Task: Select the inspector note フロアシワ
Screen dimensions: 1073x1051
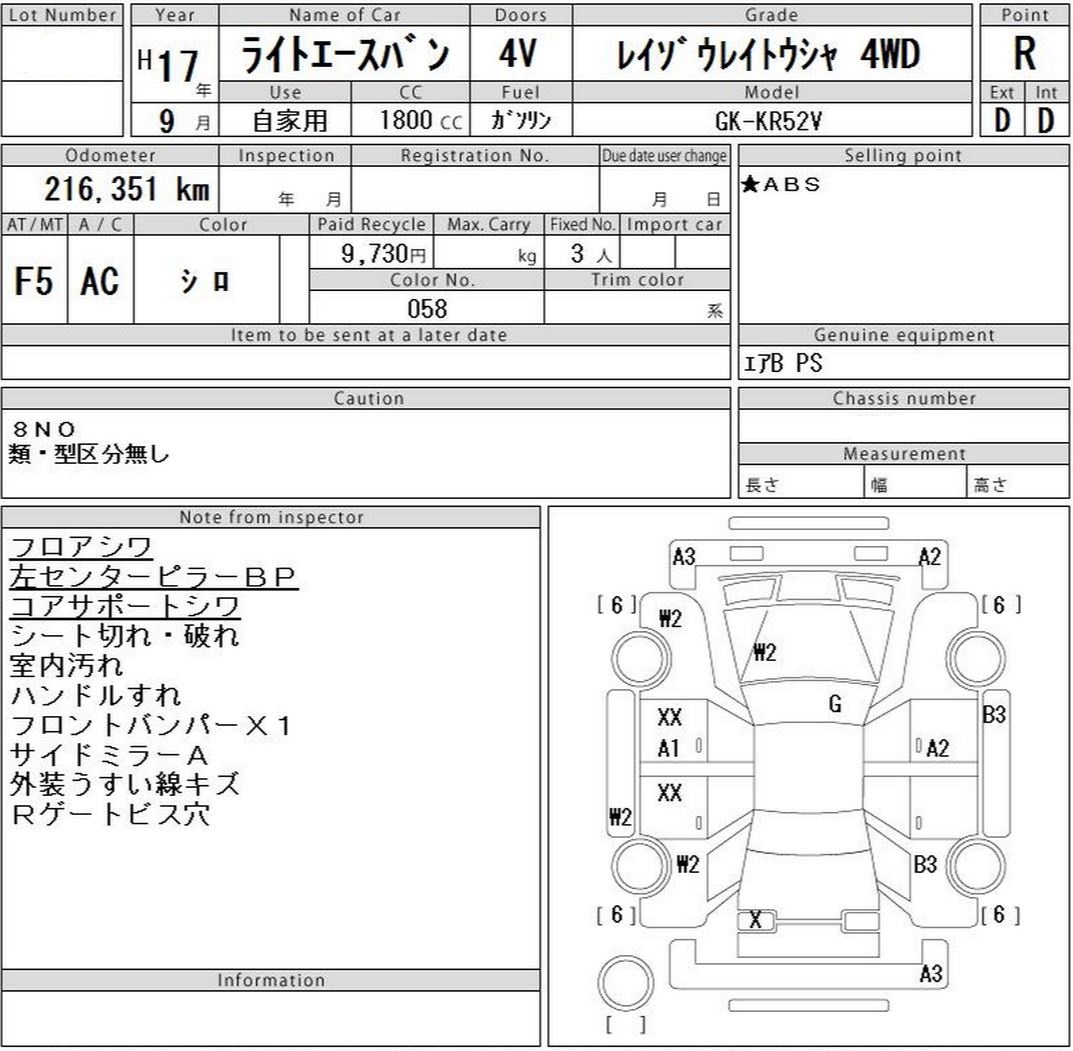Action: [81, 547]
